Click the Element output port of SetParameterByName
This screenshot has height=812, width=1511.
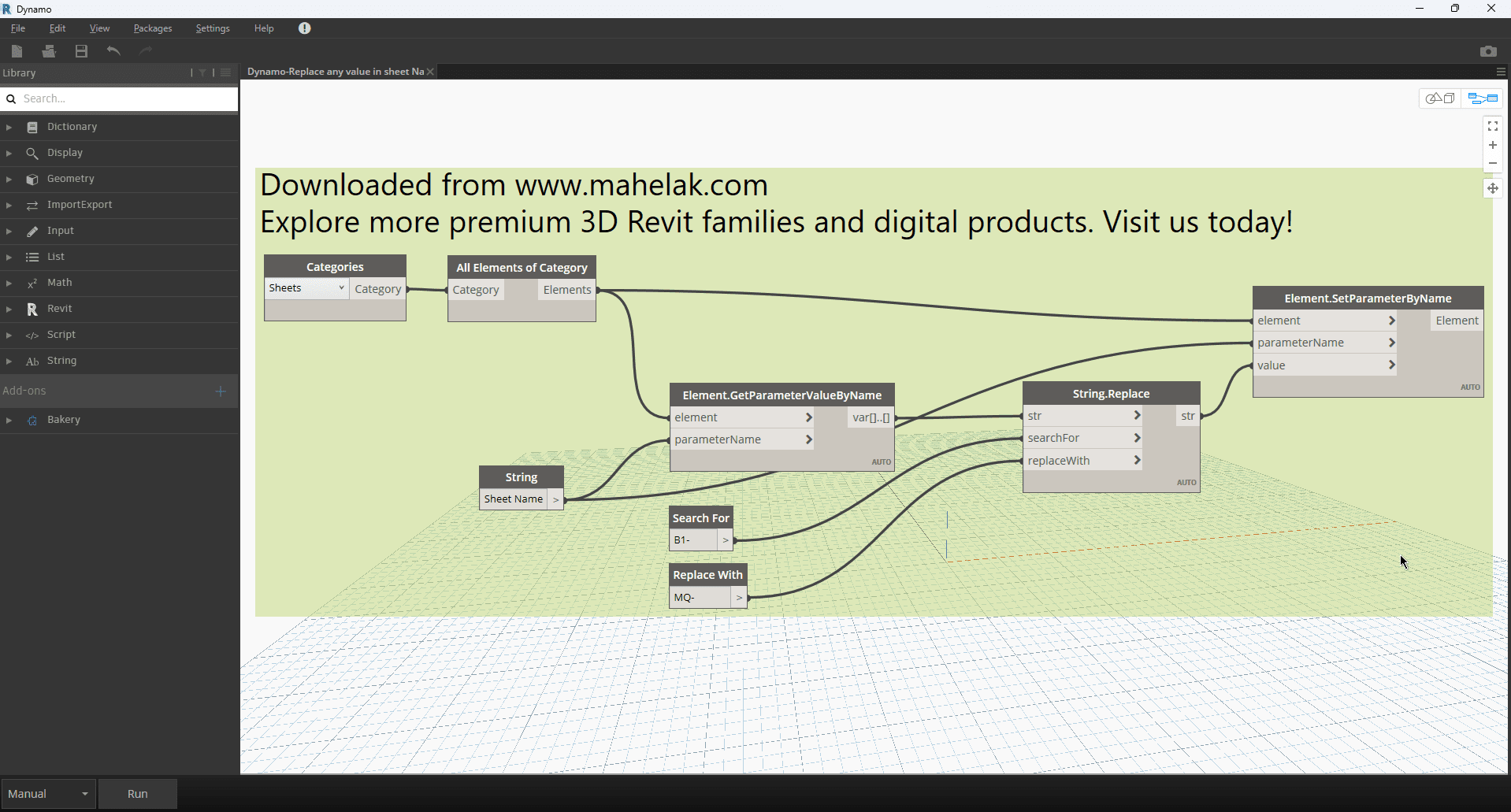pos(1457,321)
